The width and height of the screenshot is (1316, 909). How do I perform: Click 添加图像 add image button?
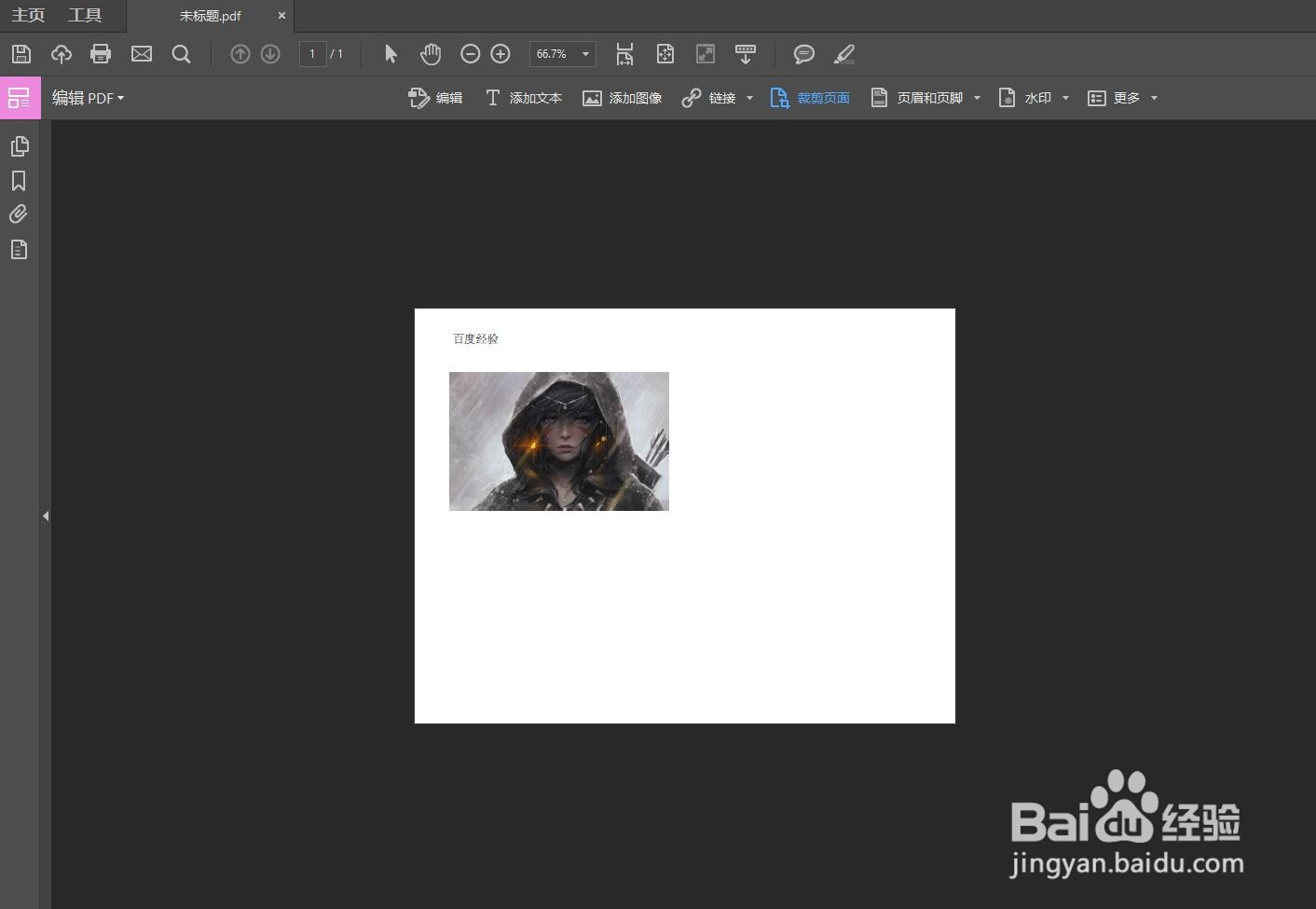[622, 98]
